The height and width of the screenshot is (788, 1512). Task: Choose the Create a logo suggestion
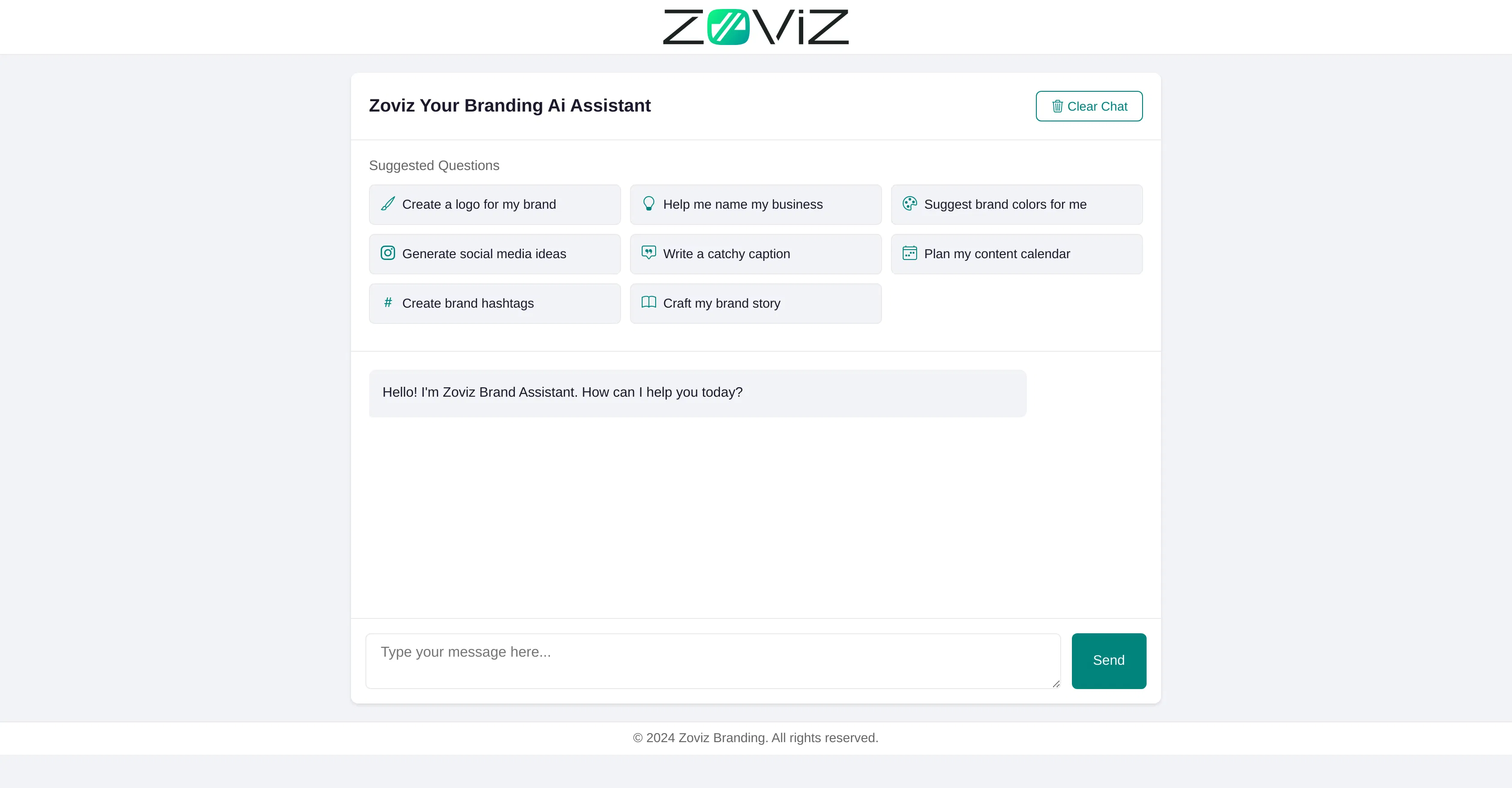pyautogui.click(x=494, y=204)
